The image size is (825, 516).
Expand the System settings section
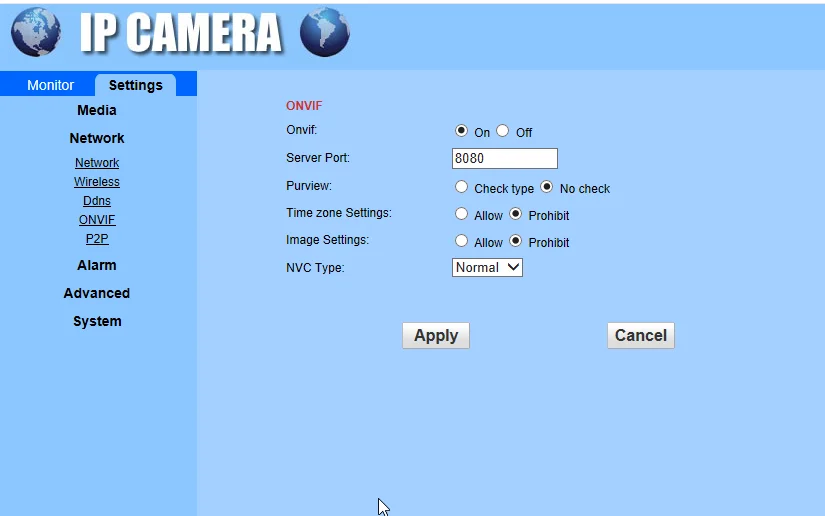coord(97,321)
